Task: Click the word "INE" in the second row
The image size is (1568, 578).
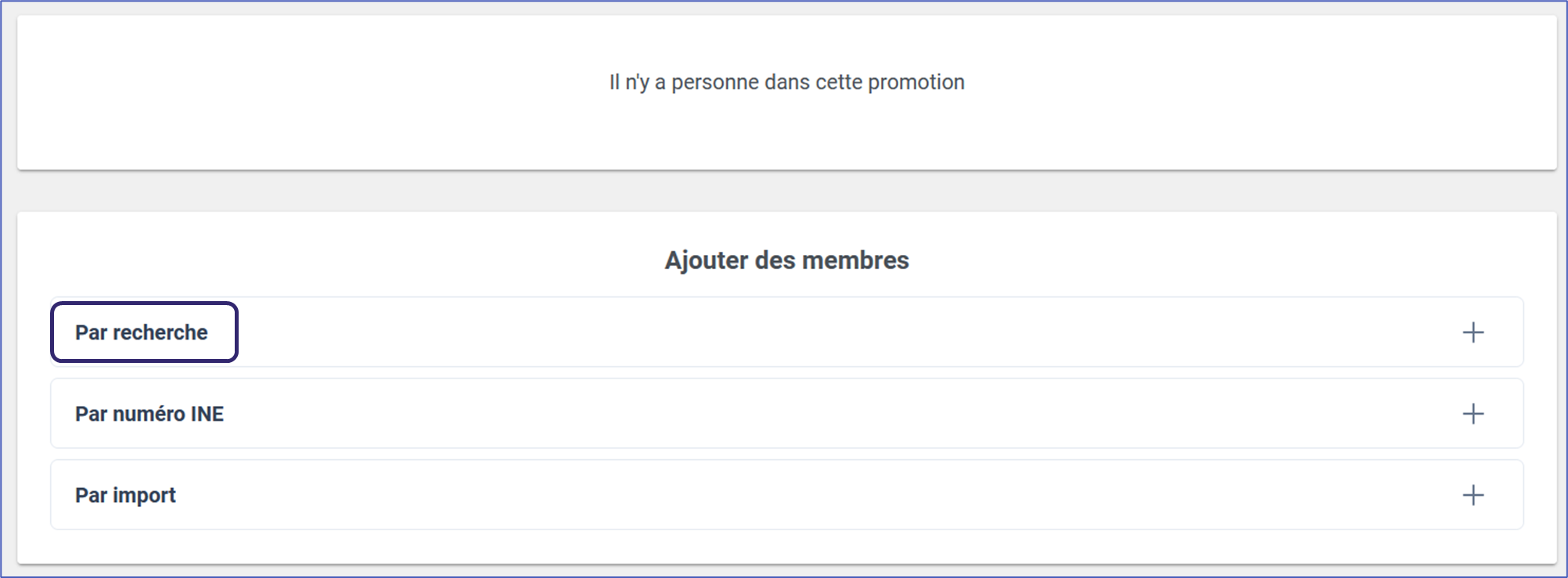Action: pyautogui.click(x=207, y=414)
